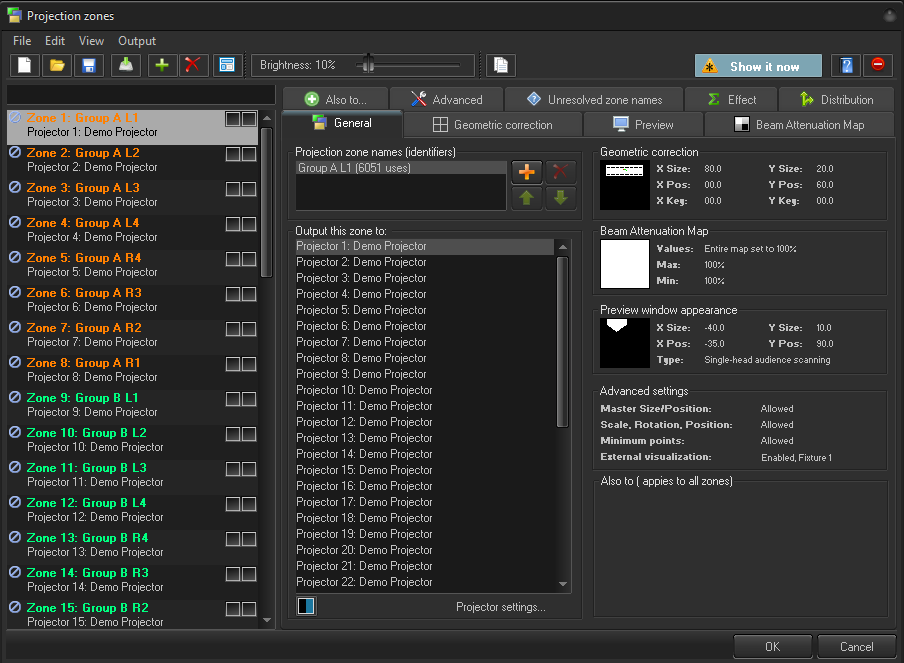Toggle first checkbox on Zone 1 row
904x663 pixels.
click(233, 119)
